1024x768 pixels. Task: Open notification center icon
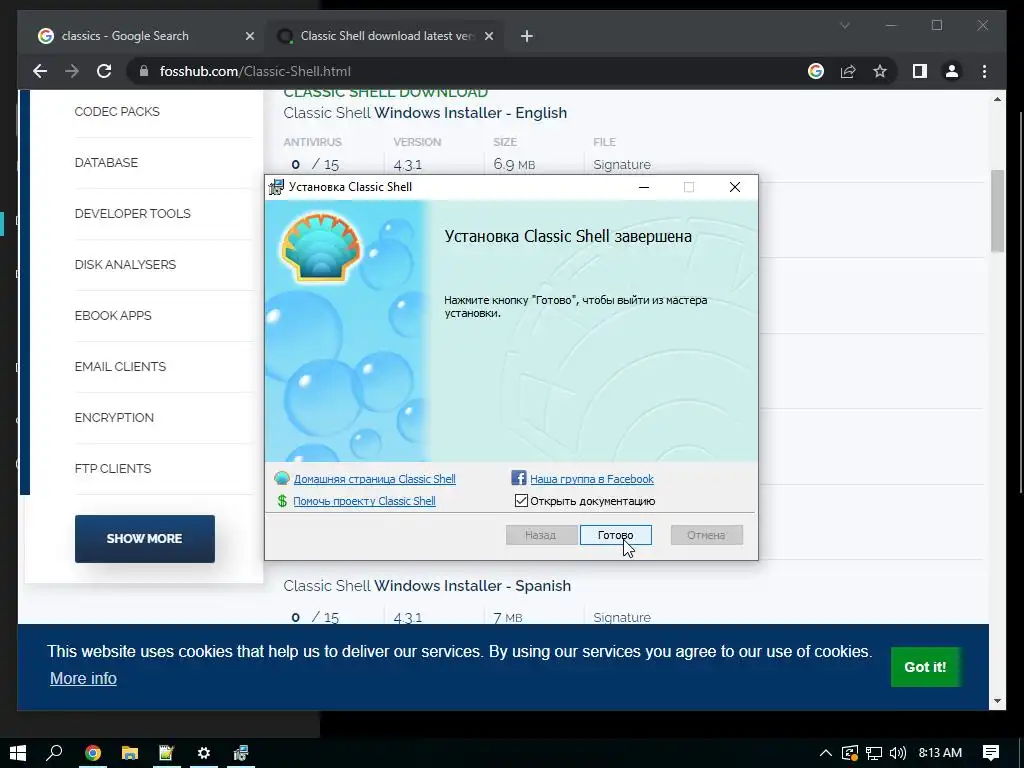coord(991,753)
